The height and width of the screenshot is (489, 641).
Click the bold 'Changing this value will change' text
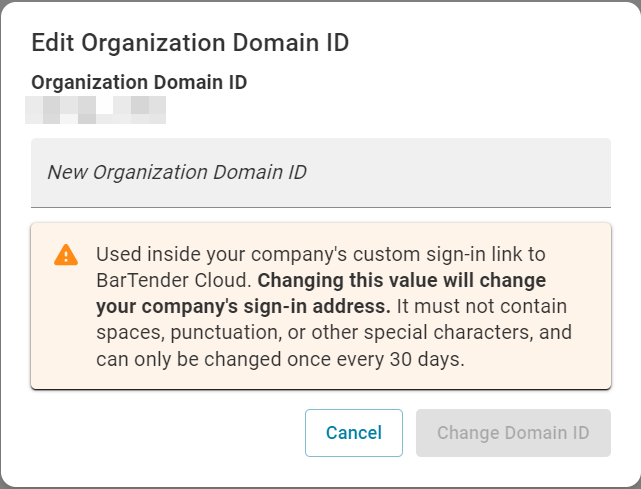click(402, 280)
